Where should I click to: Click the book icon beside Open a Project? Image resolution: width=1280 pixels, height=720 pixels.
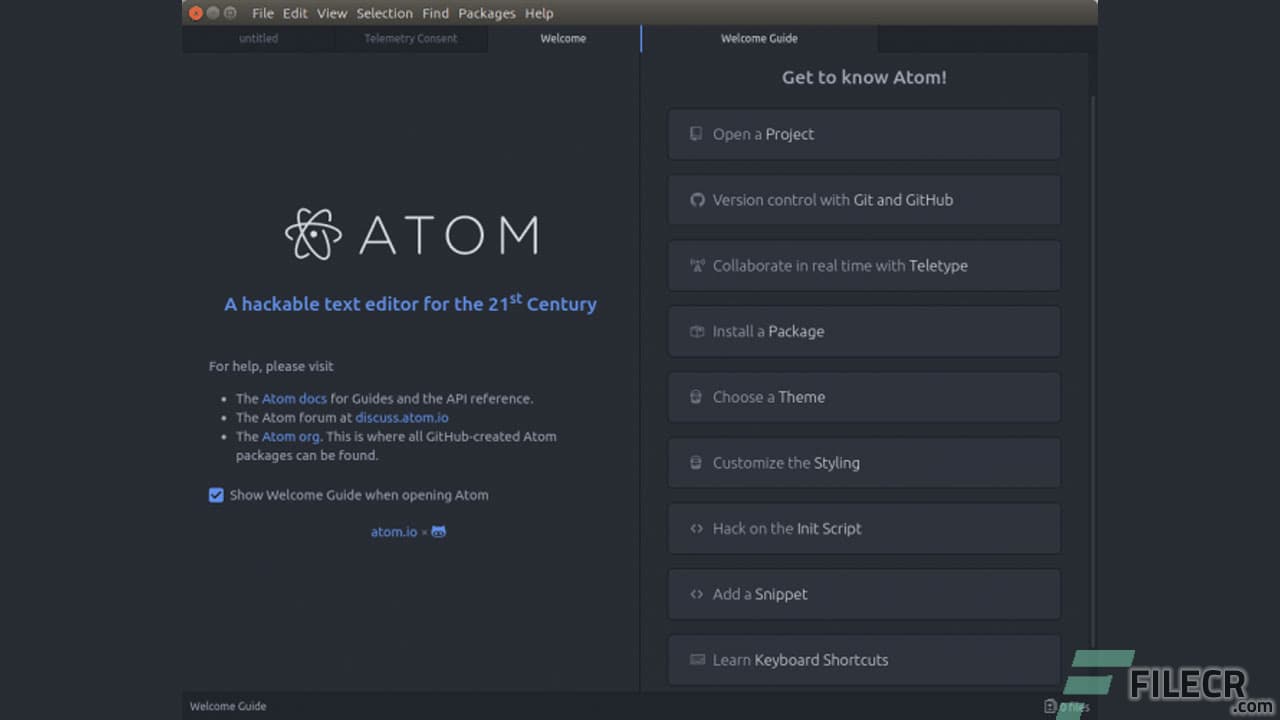coord(696,133)
